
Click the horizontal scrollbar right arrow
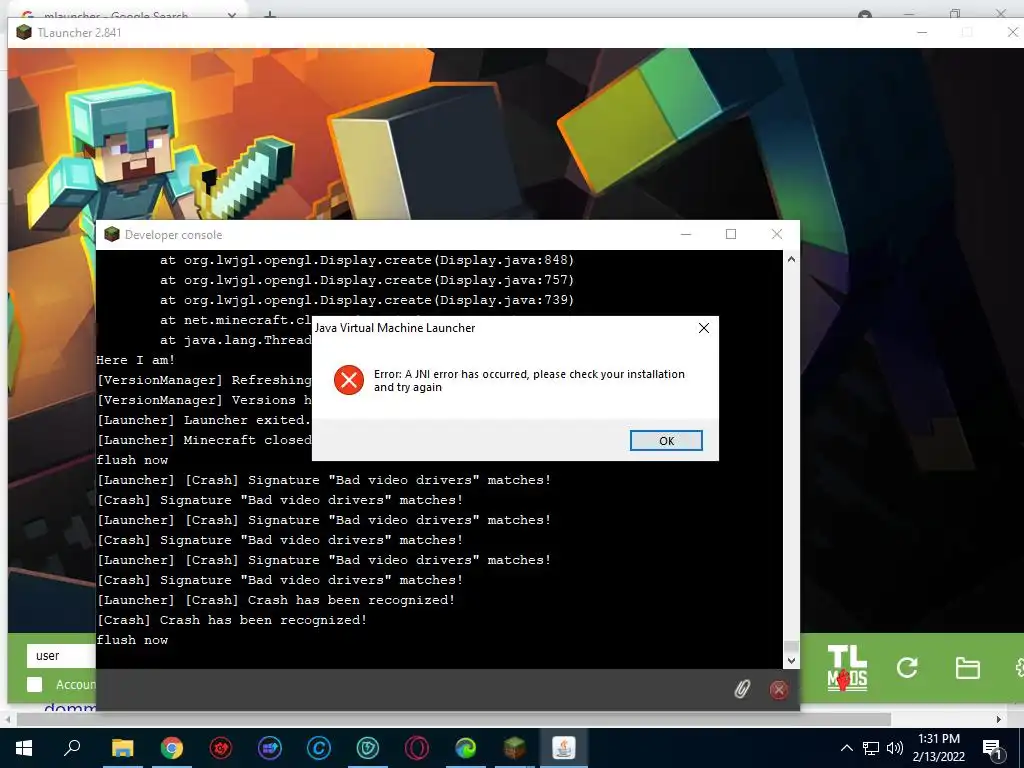pos(999,719)
